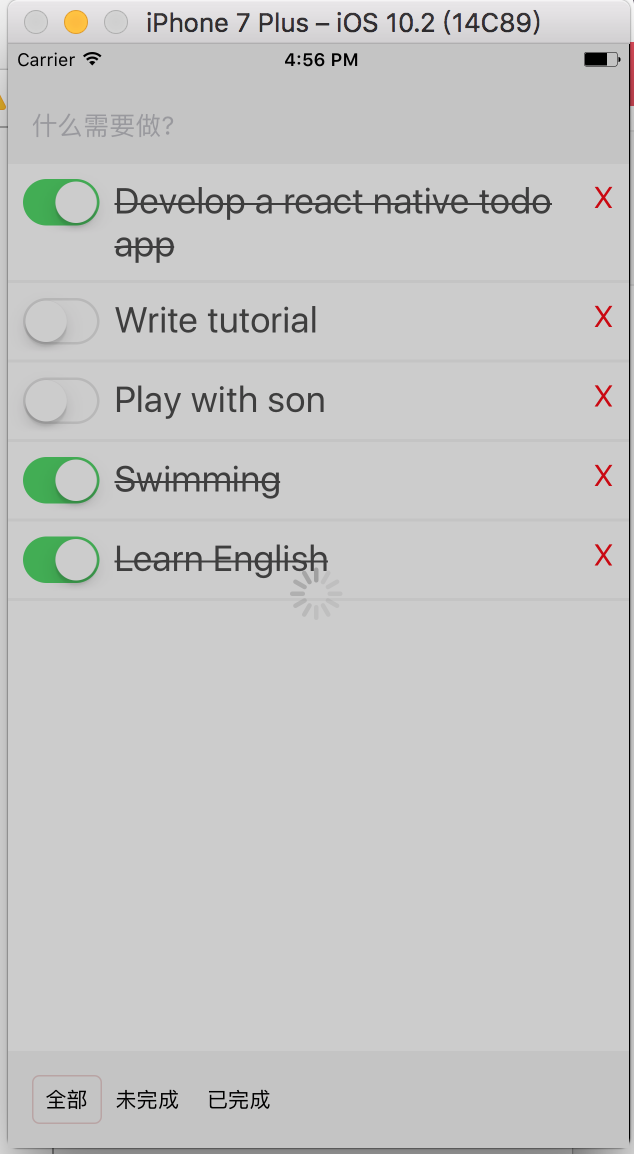Mark Write tutorial as completed
The image size is (634, 1154).
click(x=60, y=320)
